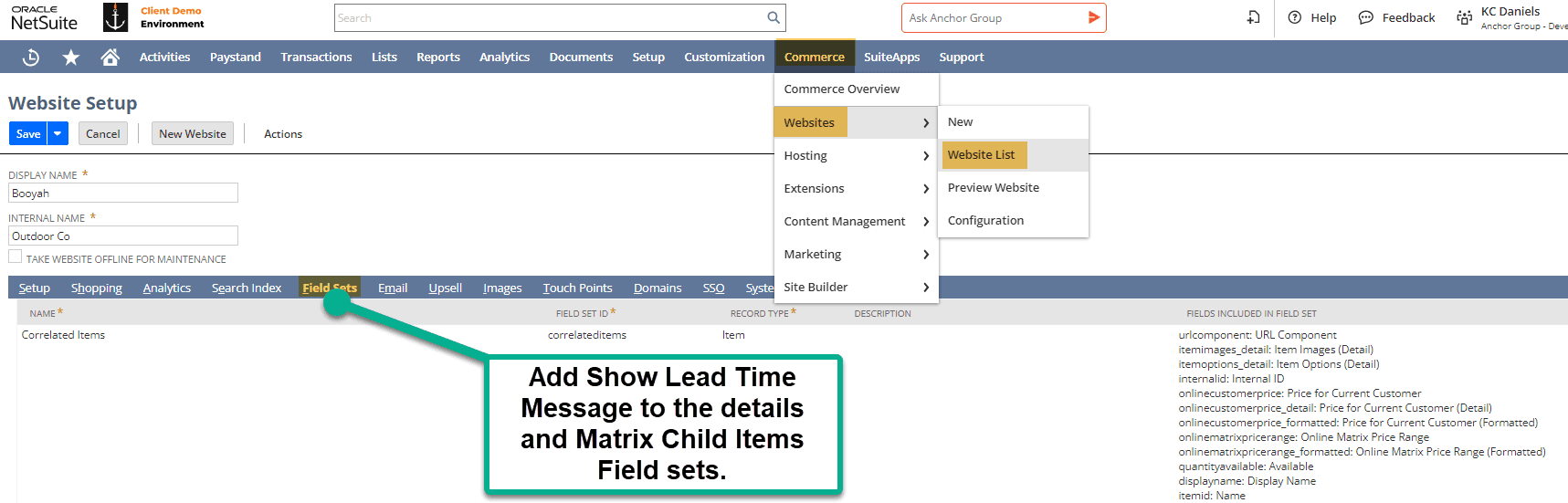Click the Name column header
This screenshot has height=503, width=1568.
click(x=43, y=313)
